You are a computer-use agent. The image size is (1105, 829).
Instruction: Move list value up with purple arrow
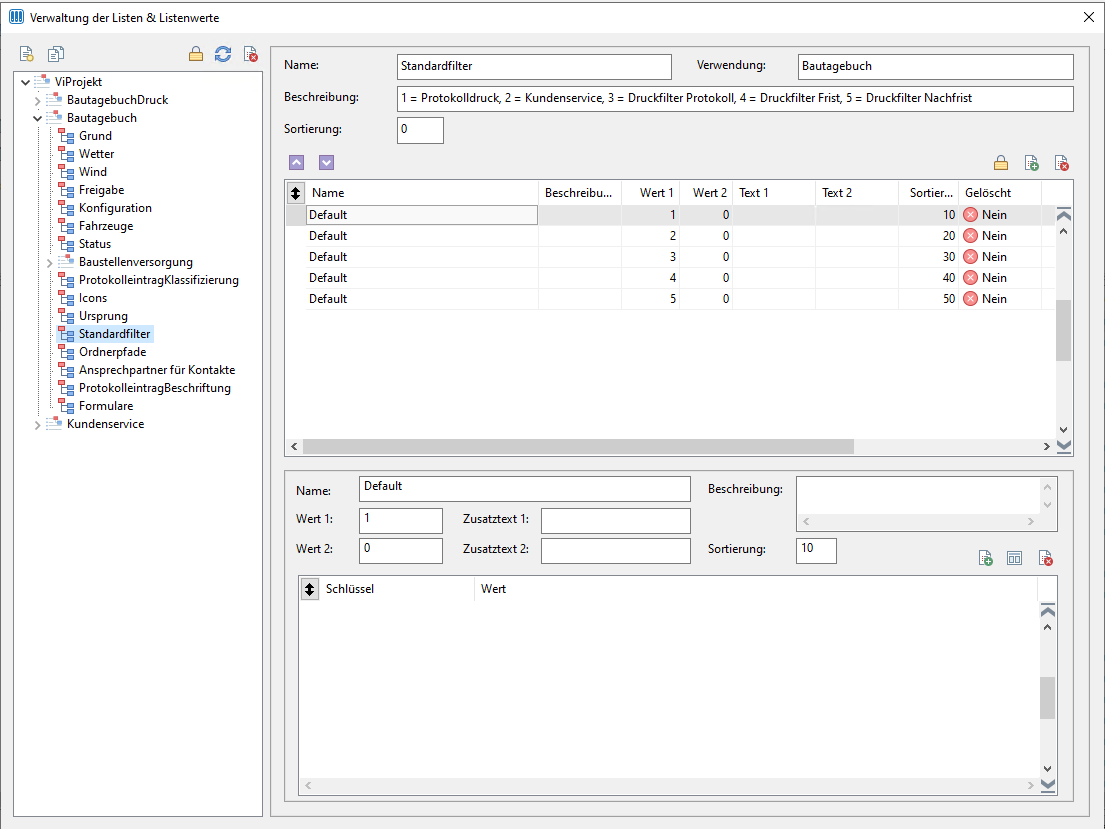coord(297,163)
